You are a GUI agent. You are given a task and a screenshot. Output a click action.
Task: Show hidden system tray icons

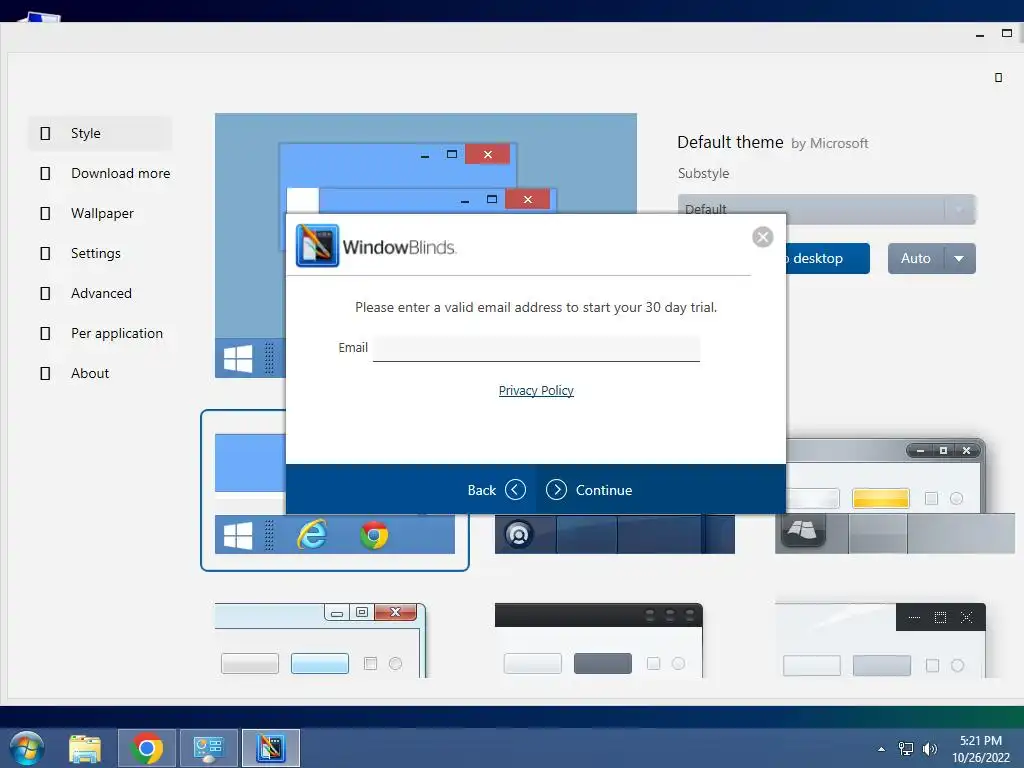(882, 749)
